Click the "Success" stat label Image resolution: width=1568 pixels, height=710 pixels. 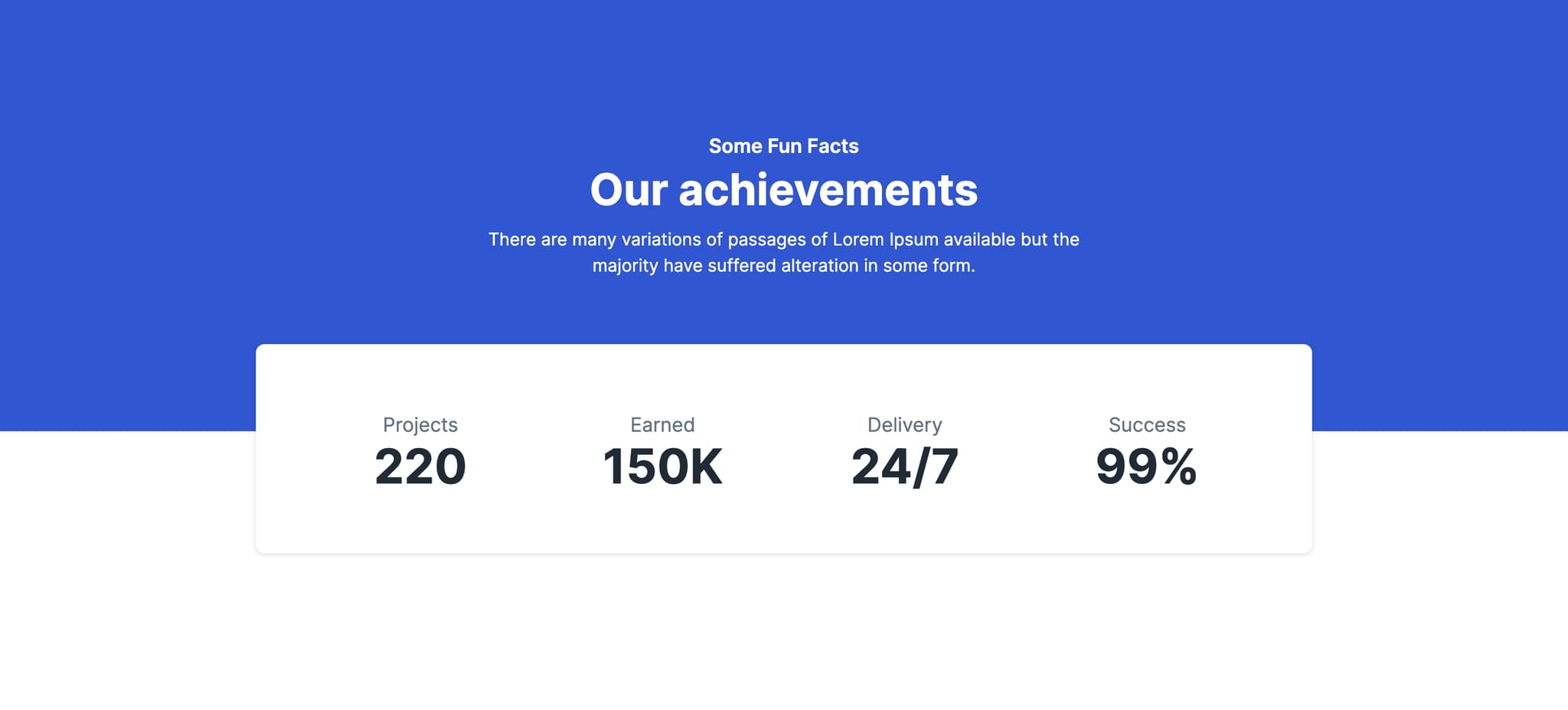point(1147,425)
